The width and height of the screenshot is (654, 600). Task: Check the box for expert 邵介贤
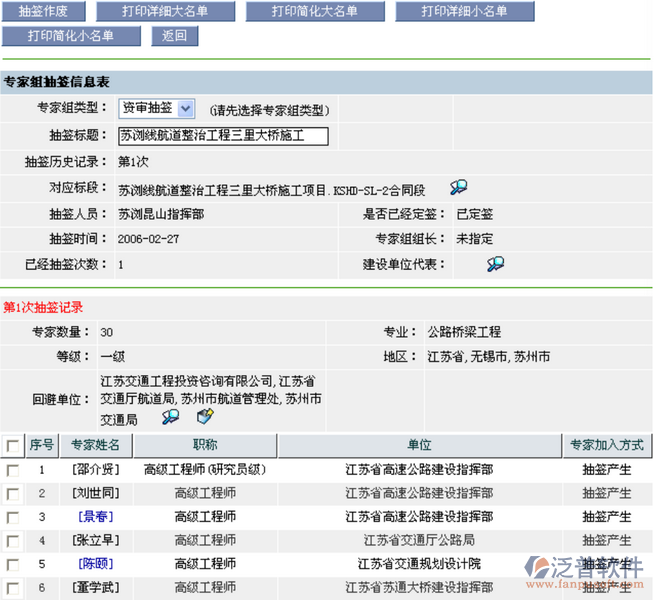[x=12, y=469]
